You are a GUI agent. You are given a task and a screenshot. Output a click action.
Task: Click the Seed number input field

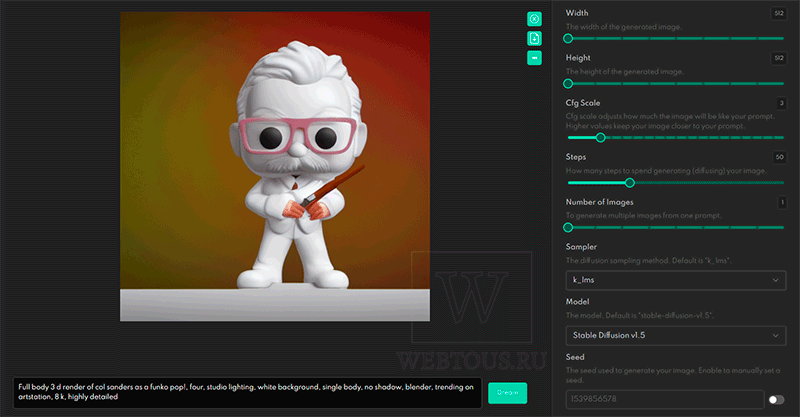coord(665,399)
